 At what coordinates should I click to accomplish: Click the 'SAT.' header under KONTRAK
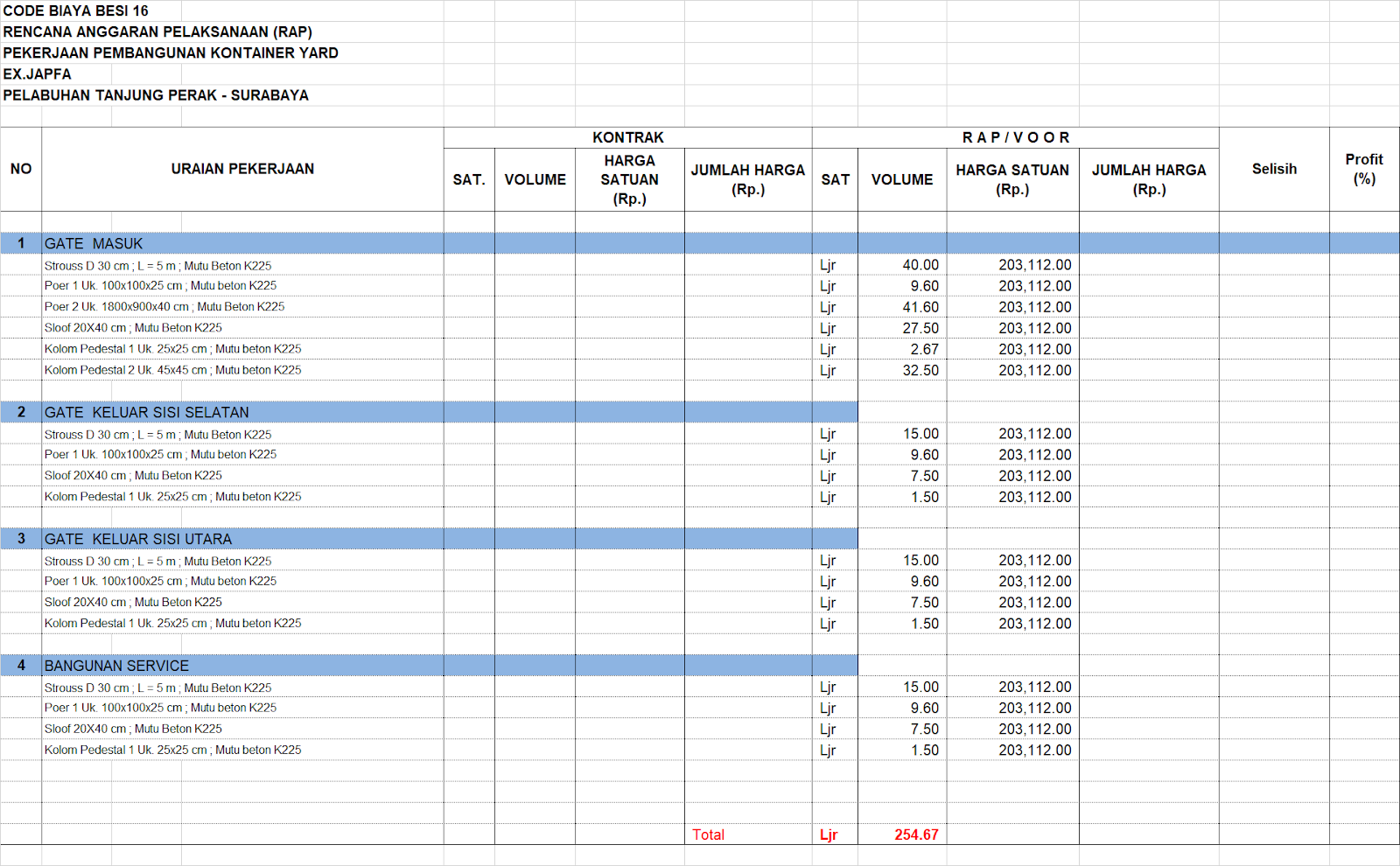coord(469,179)
